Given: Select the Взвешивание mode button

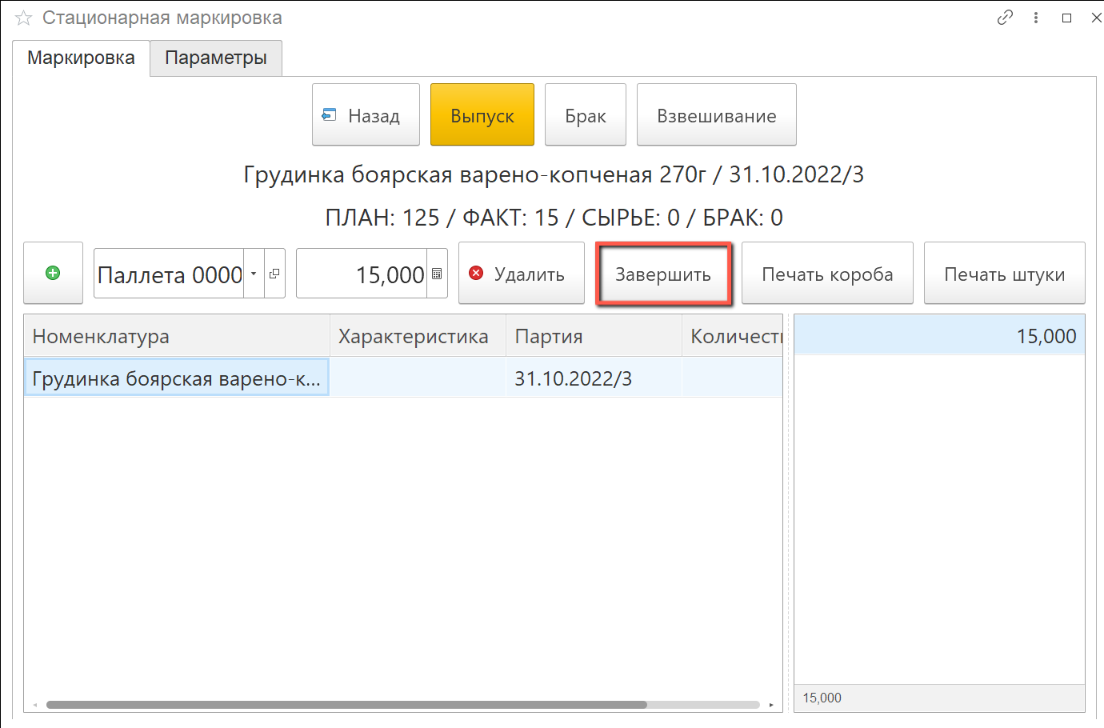Looking at the screenshot, I should point(716,116).
